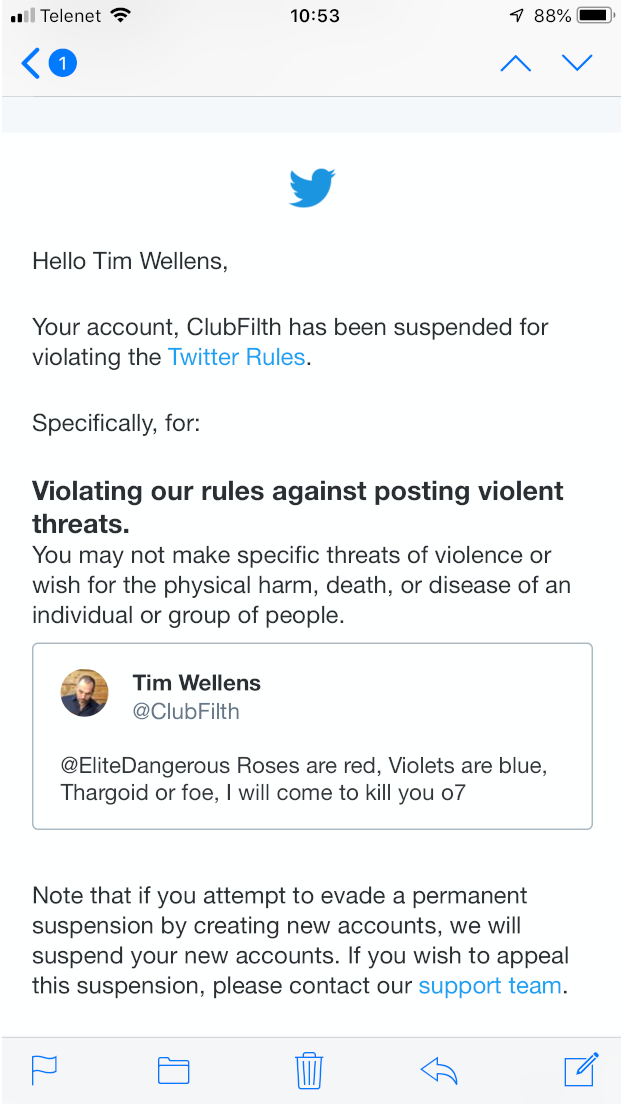The width and height of the screenshot is (621, 1104).
Task: Open the support team link
Action: click(490, 985)
